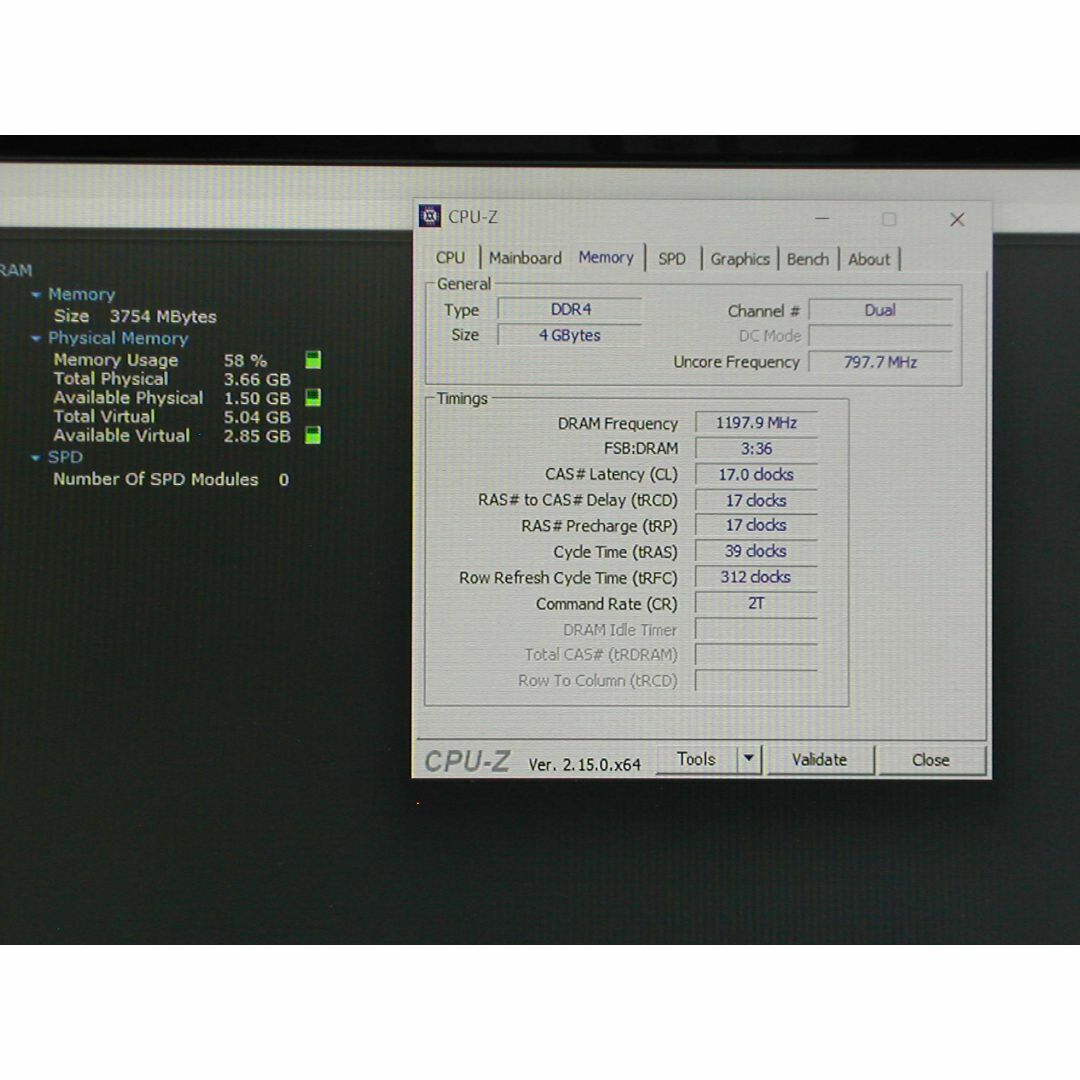Image resolution: width=1080 pixels, height=1080 pixels.
Task: Click the Close button in CPU-Z
Action: point(931,760)
